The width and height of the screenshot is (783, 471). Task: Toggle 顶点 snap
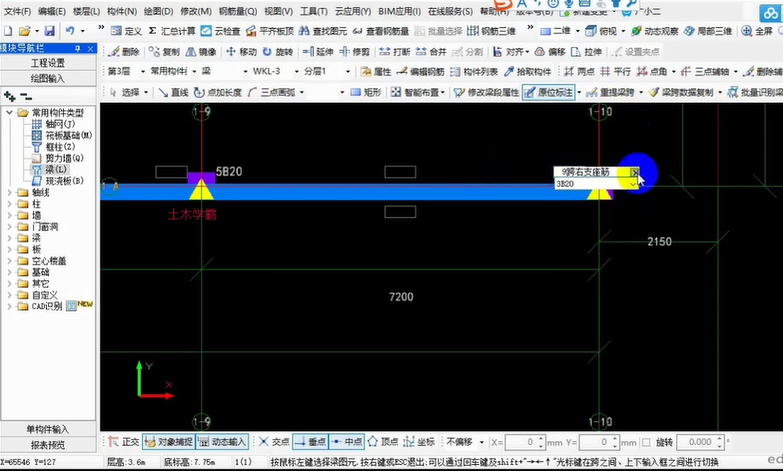point(383,442)
